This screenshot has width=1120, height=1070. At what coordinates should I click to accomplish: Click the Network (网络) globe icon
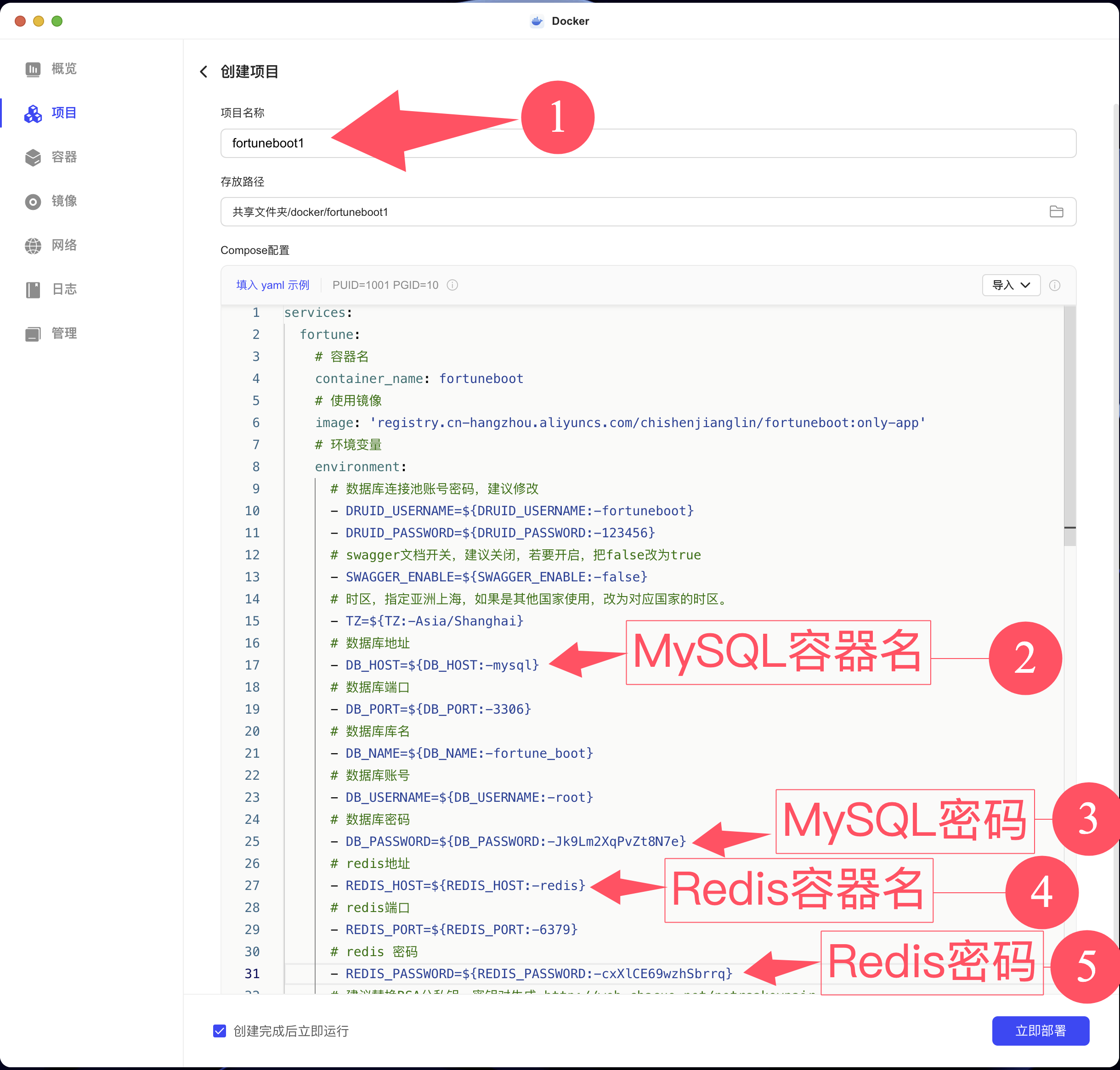coord(33,245)
